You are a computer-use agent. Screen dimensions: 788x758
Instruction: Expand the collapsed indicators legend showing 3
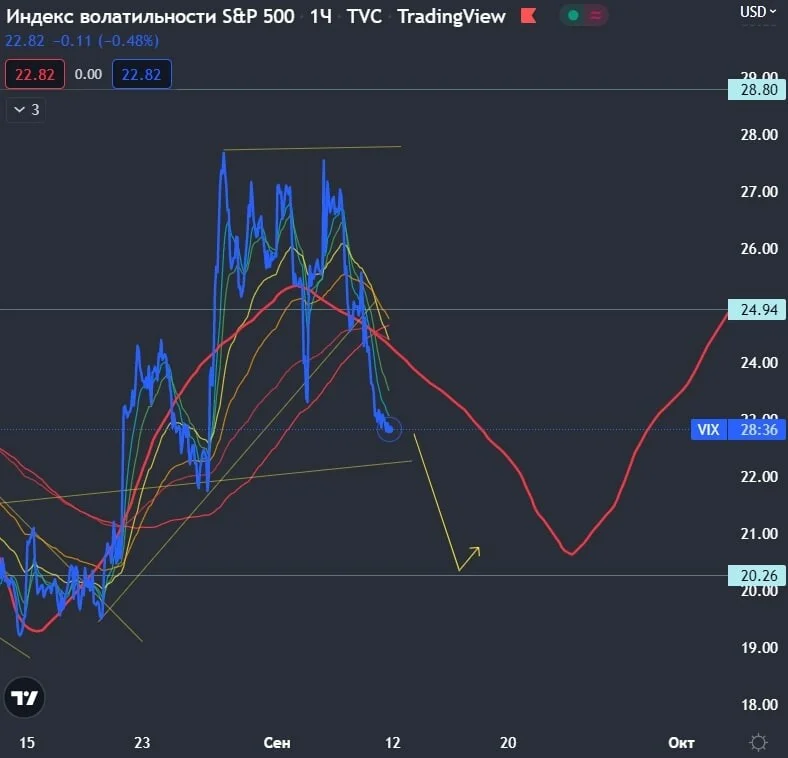pyautogui.click(x=26, y=110)
